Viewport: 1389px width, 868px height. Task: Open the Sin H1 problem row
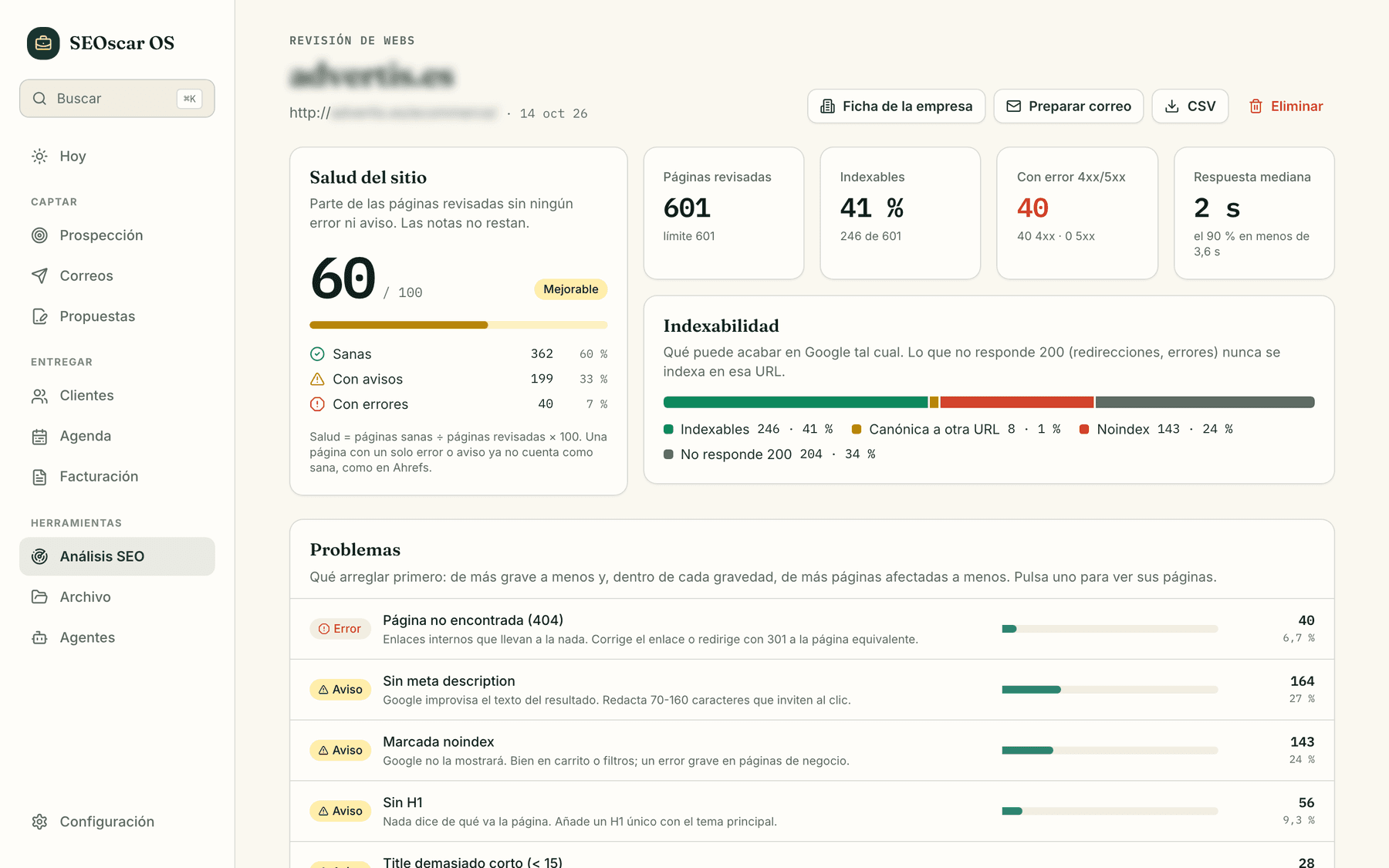(x=812, y=811)
